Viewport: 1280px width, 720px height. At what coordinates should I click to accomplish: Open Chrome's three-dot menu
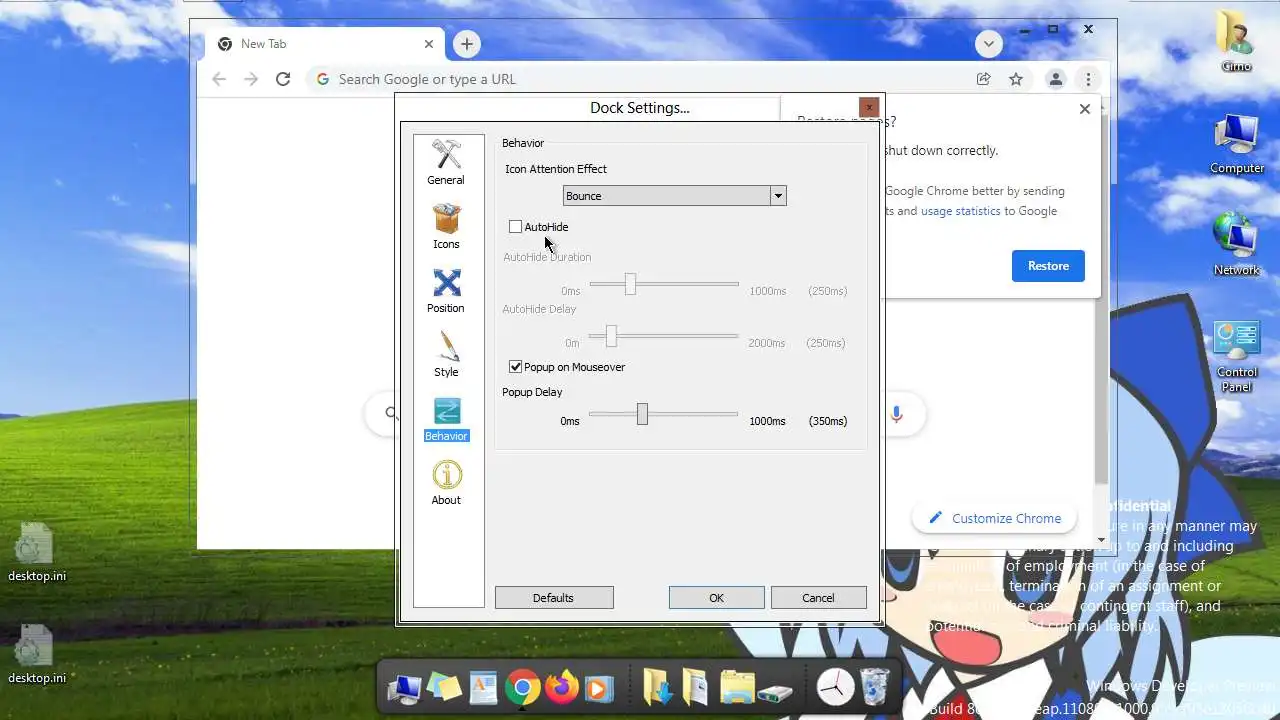coord(1088,79)
